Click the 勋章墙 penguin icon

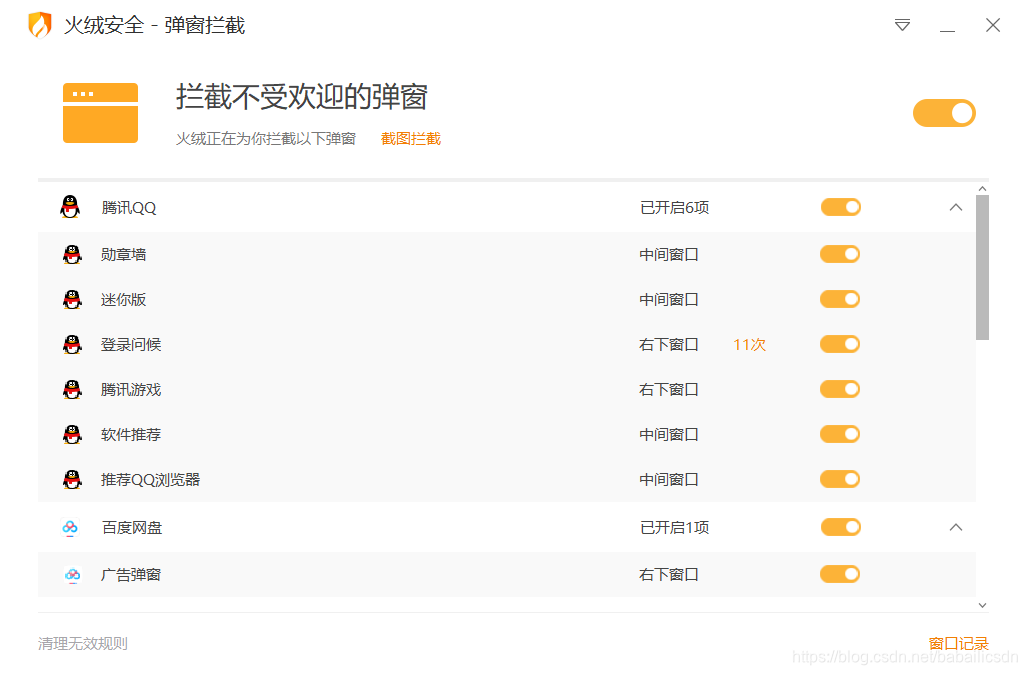point(72,254)
